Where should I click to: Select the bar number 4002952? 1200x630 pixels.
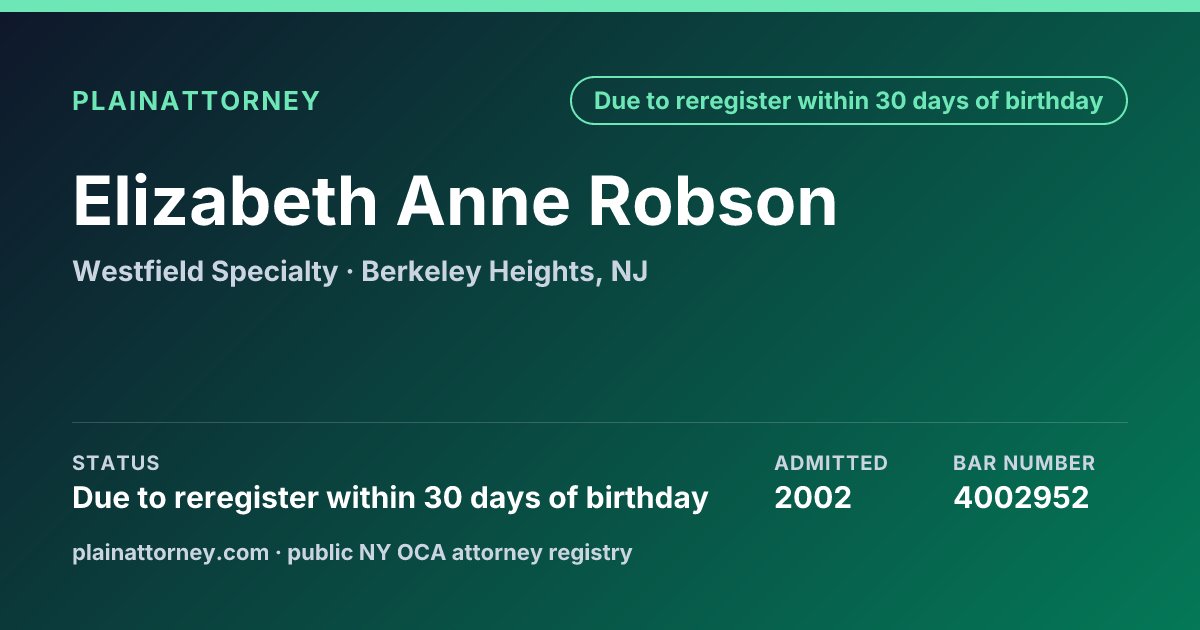click(x=1021, y=498)
